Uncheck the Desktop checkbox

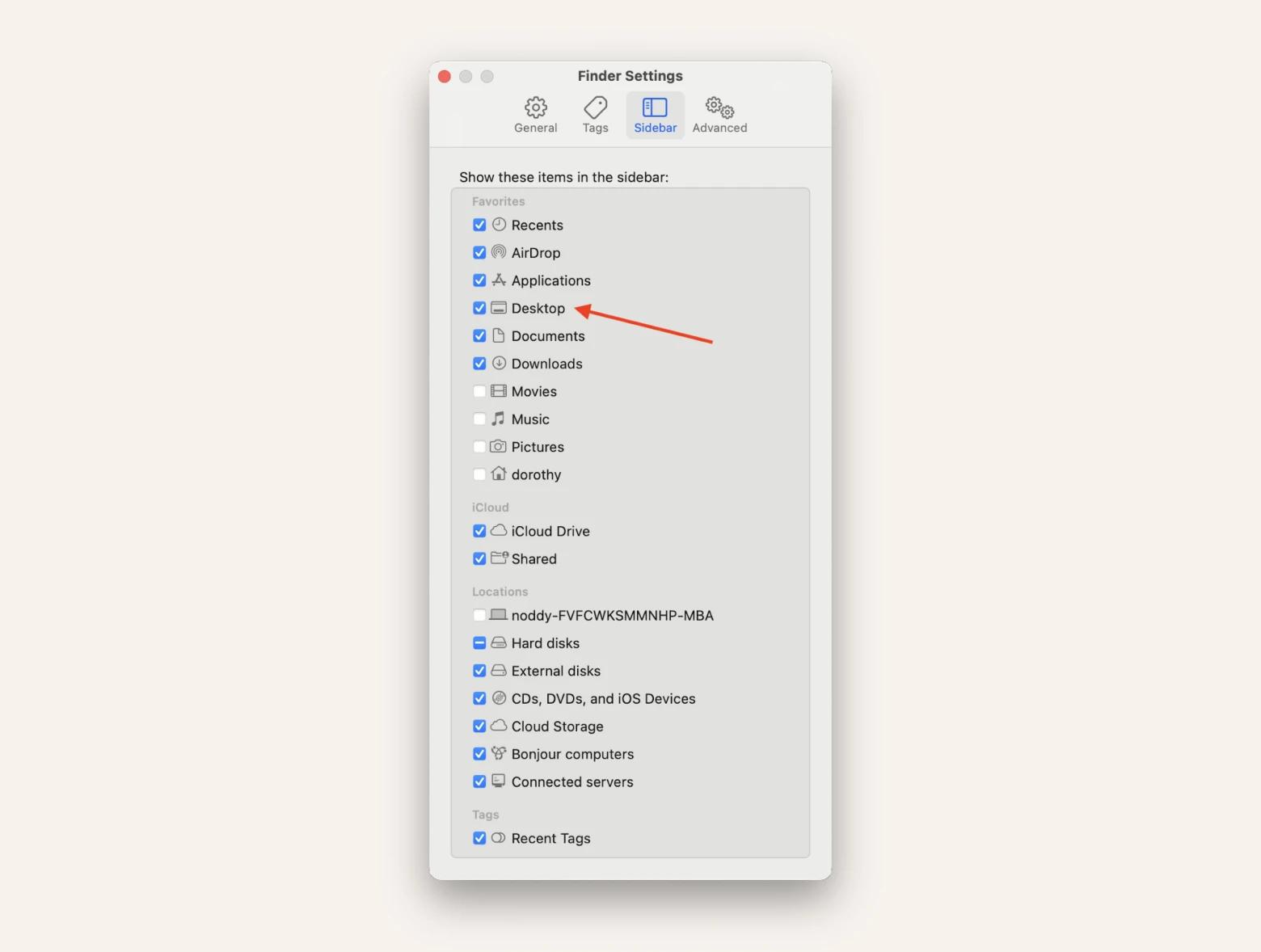click(x=479, y=308)
